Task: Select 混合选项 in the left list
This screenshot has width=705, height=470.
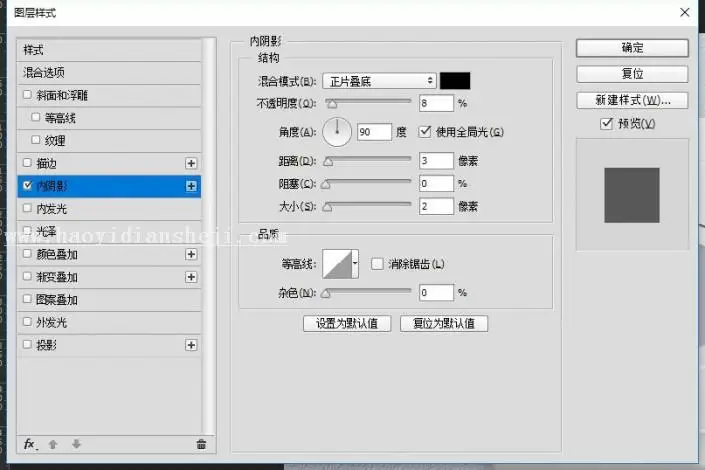Action: pos(109,72)
